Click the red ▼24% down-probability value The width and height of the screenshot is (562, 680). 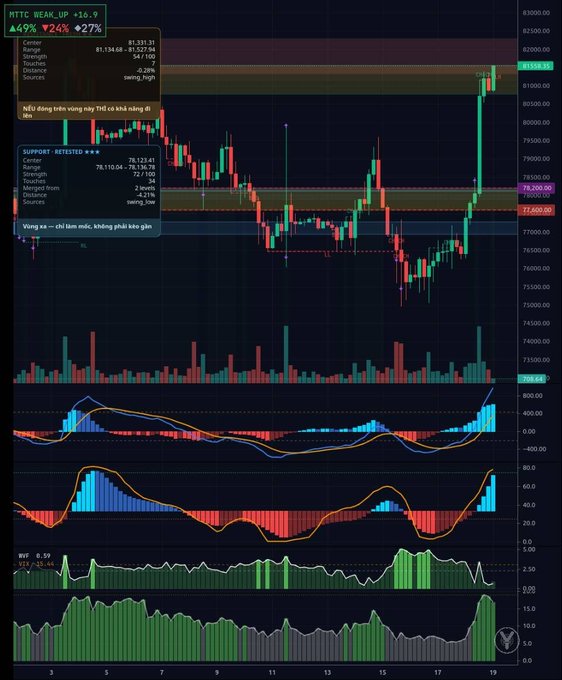(x=56, y=29)
